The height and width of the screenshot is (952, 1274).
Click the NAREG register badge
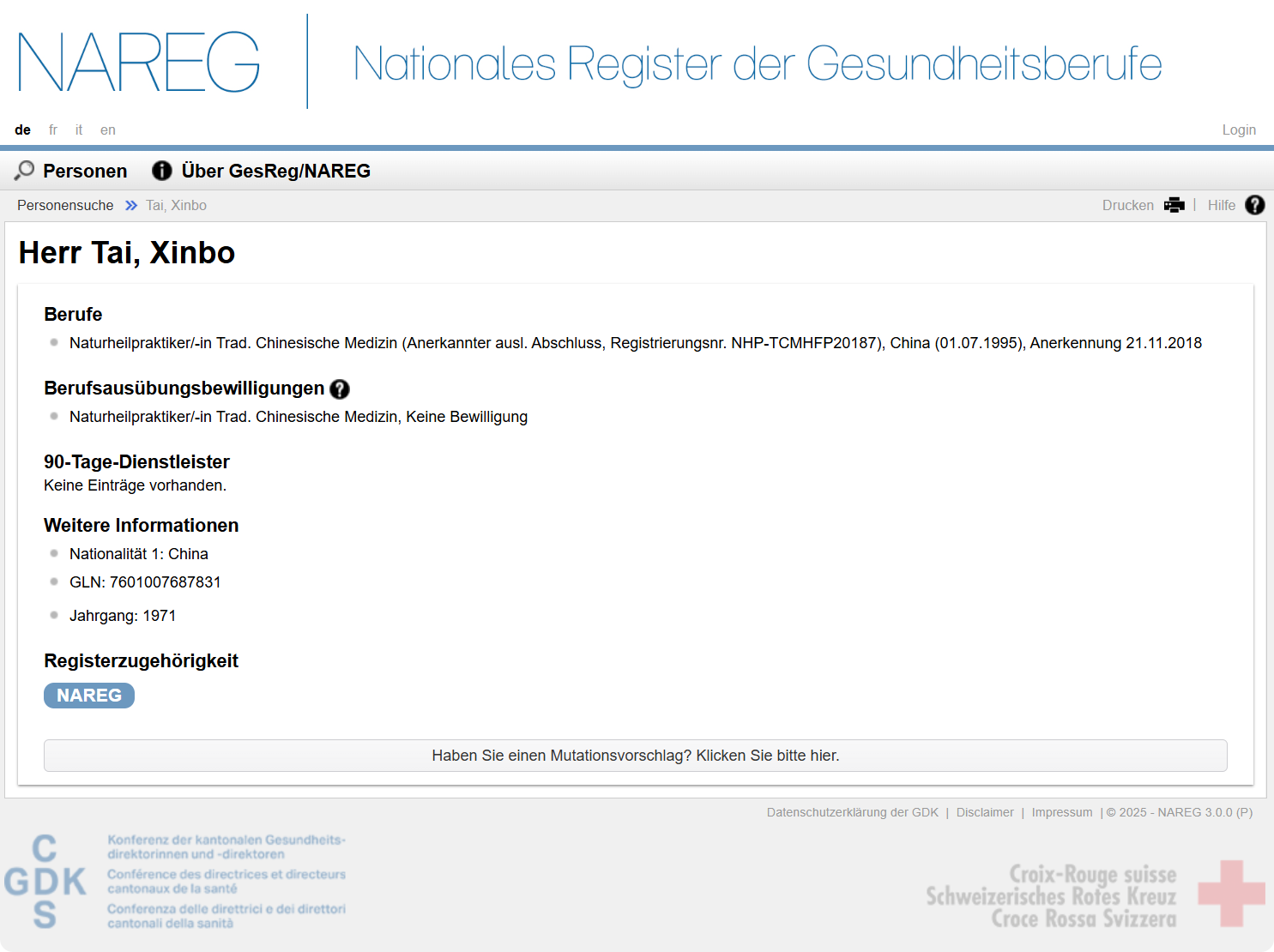[88, 696]
